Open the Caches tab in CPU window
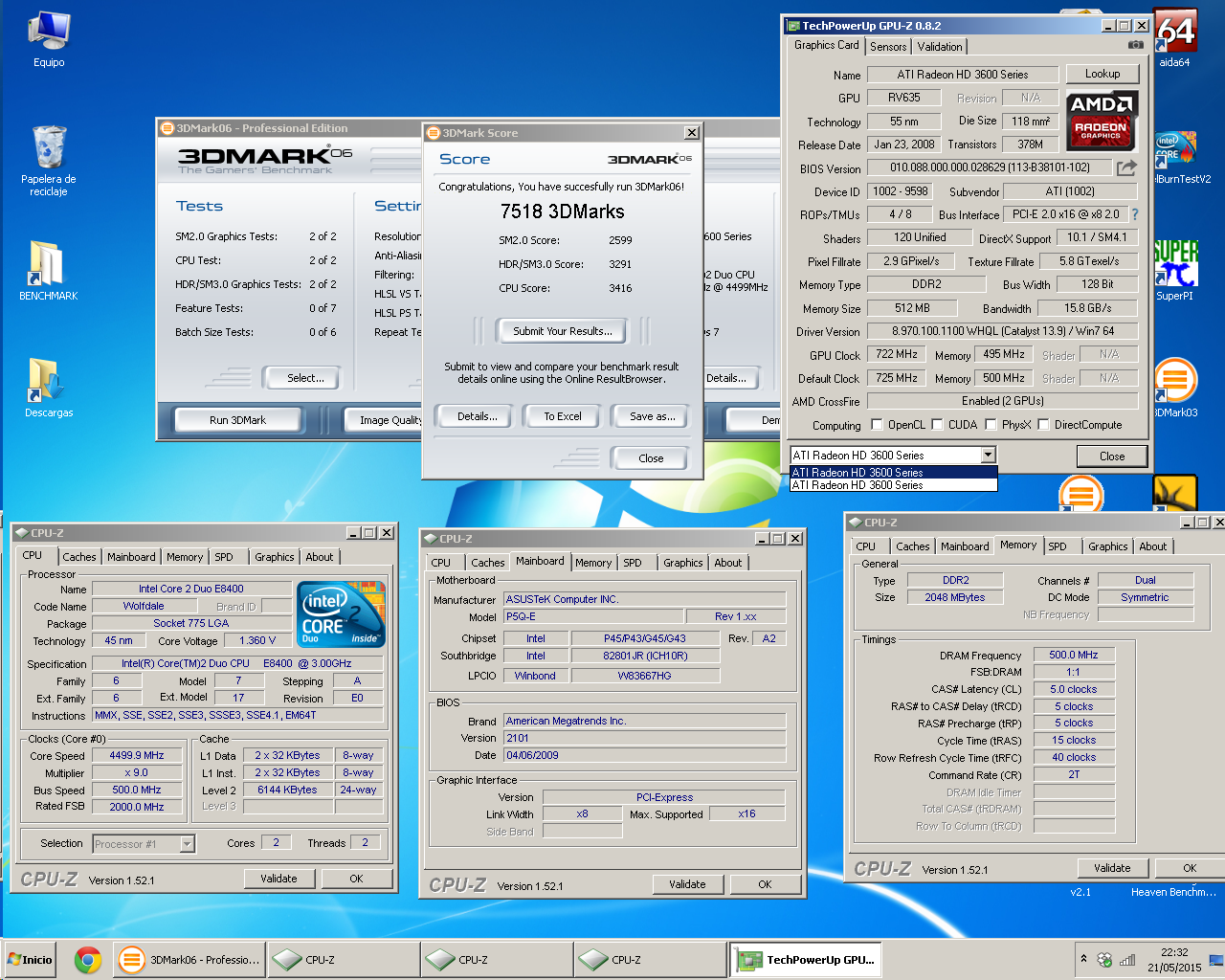Image resolution: width=1225 pixels, height=980 pixels. [79, 557]
